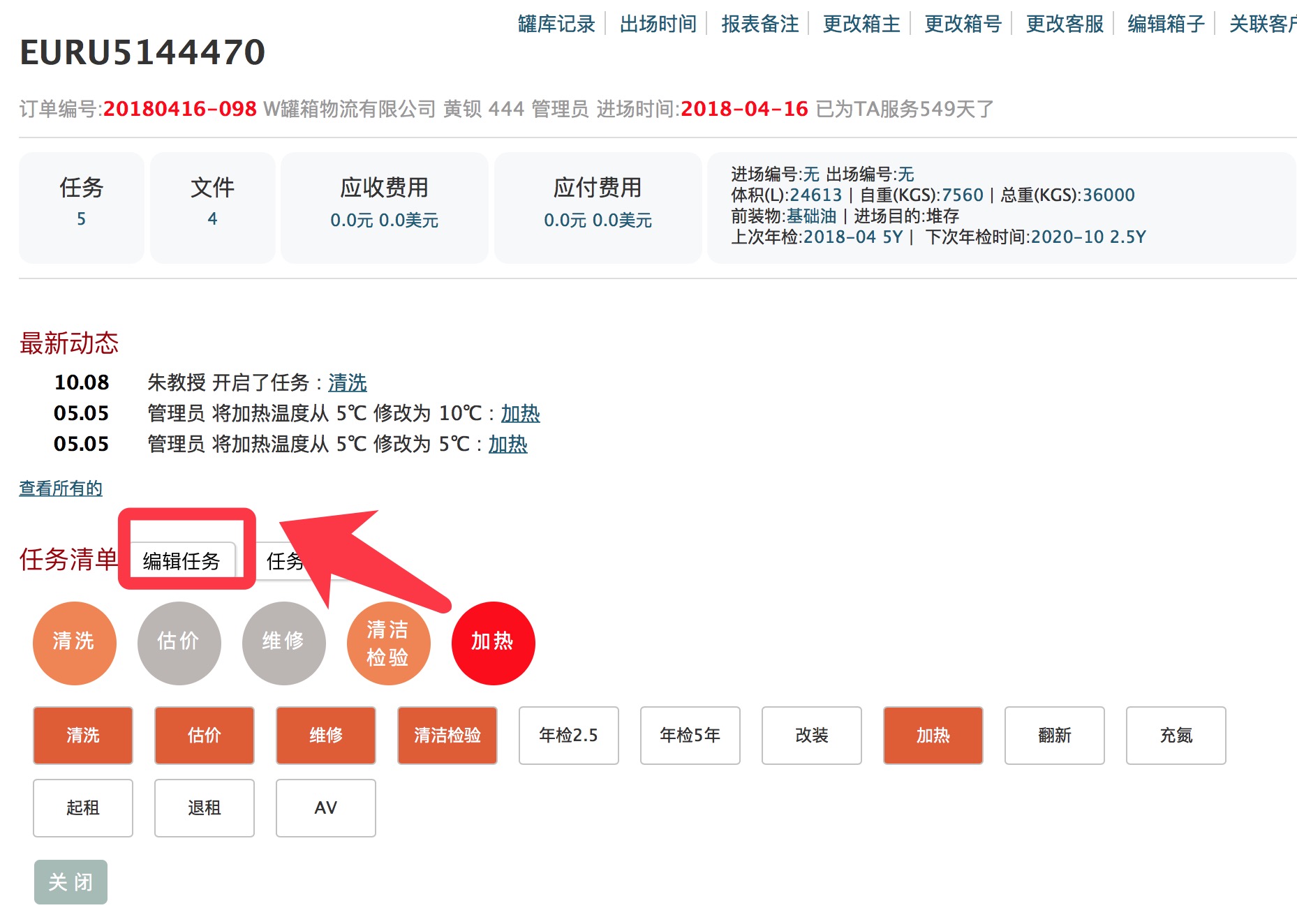Image resolution: width=1297 pixels, height=924 pixels.
Task: Open the 清洗 task link from 10.08 update
Action: click(x=347, y=382)
